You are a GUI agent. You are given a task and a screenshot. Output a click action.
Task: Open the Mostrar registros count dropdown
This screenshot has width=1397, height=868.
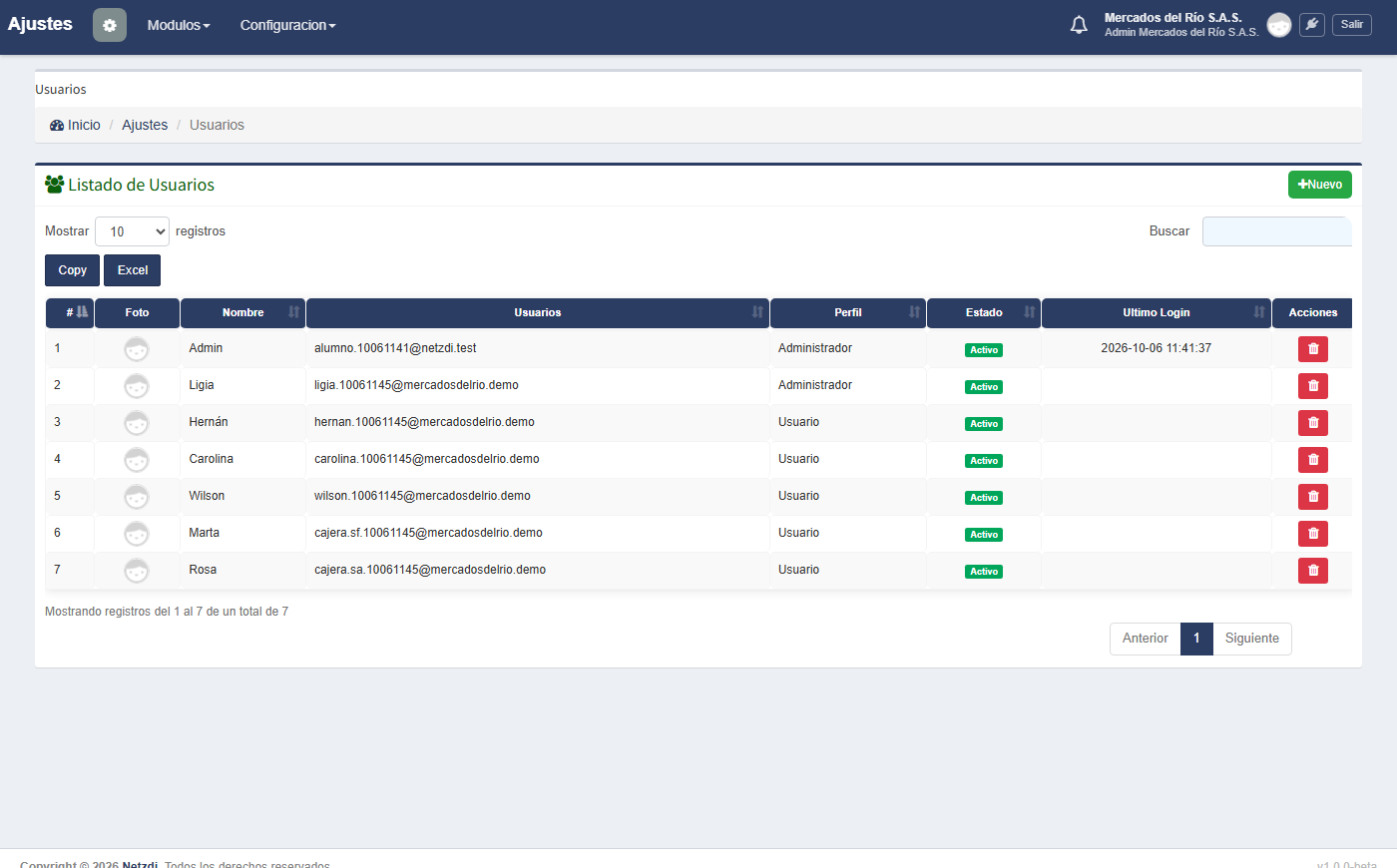point(132,231)
